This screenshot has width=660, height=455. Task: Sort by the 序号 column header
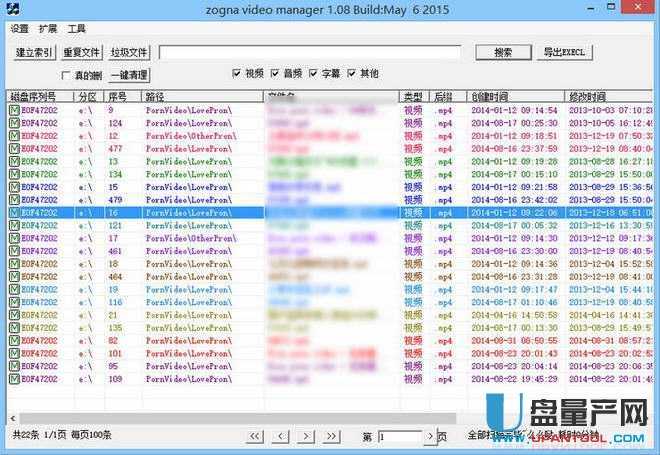[x=123, y=97]
